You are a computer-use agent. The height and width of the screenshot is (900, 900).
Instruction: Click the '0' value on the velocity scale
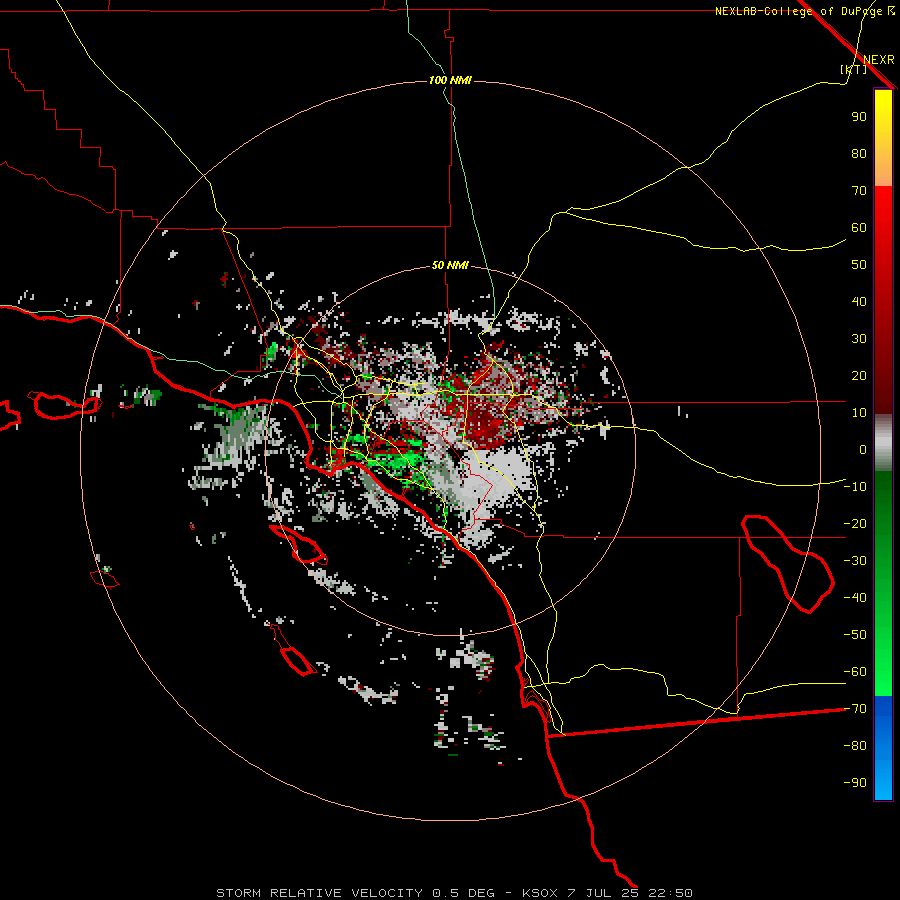[863, 450]
